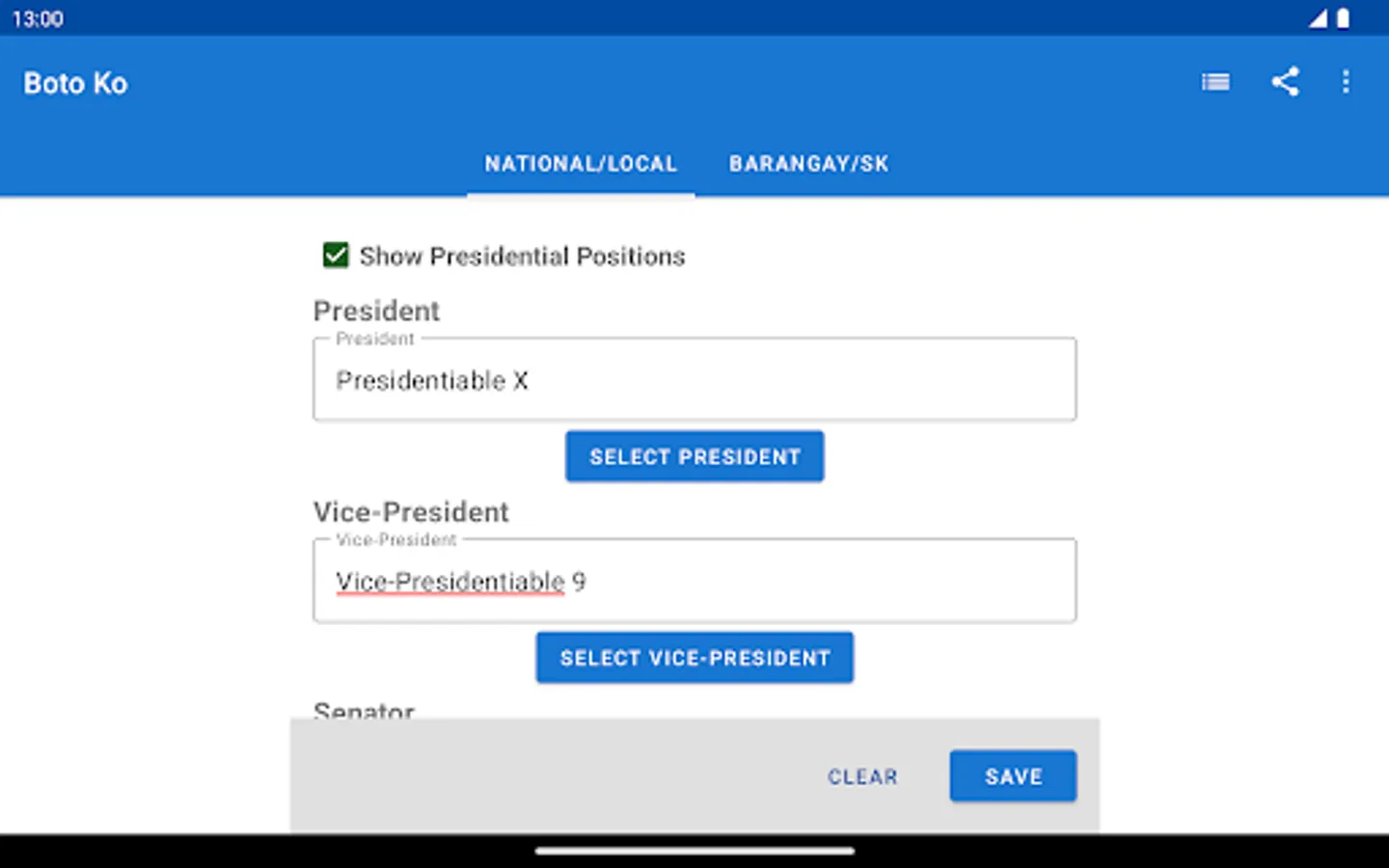Viewport: 1389px width, 868px height.
Task: Click the partially visible Senator heading
Action: click(364, 710)
